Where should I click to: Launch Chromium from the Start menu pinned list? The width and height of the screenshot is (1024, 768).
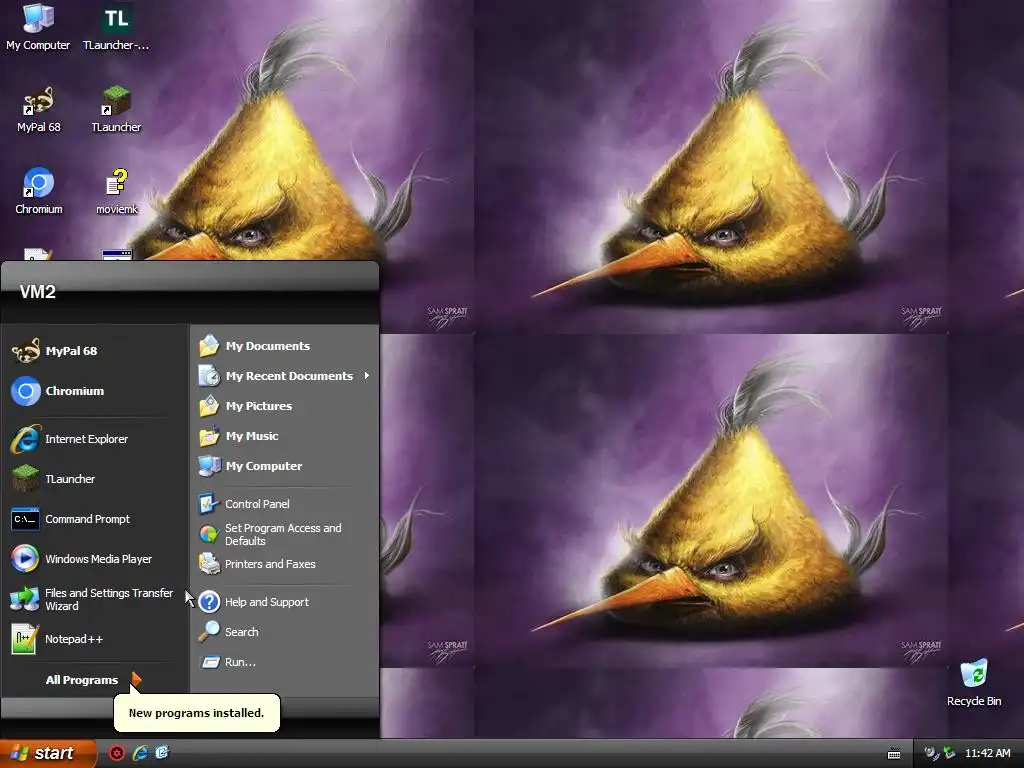[95, 391]
